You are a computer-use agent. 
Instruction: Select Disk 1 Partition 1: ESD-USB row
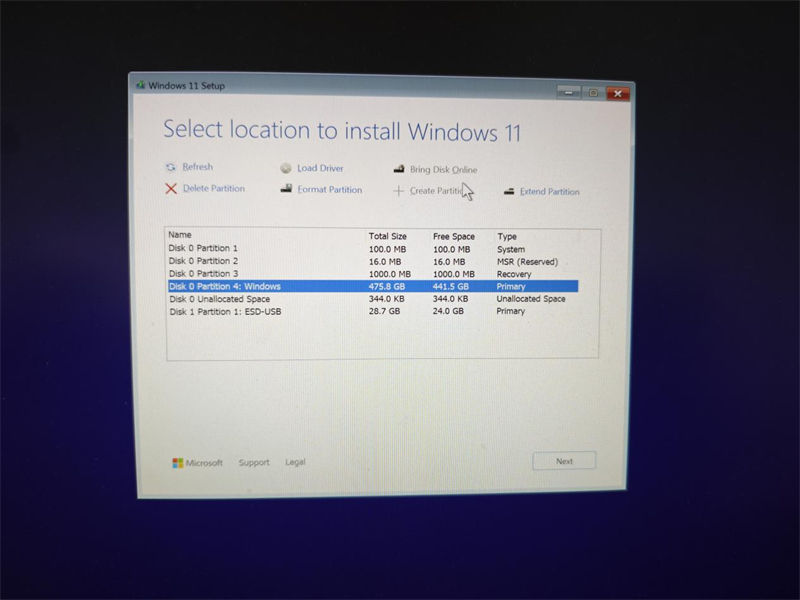coord(373,311)
